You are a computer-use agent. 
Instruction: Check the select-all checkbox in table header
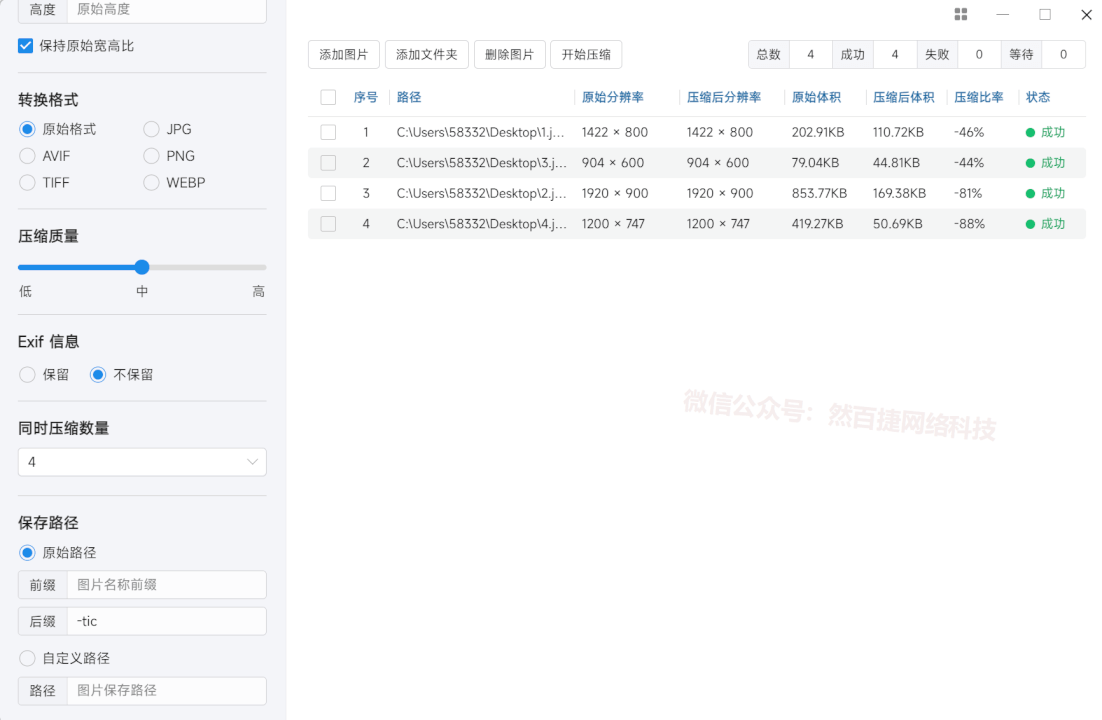coord(328,97)
